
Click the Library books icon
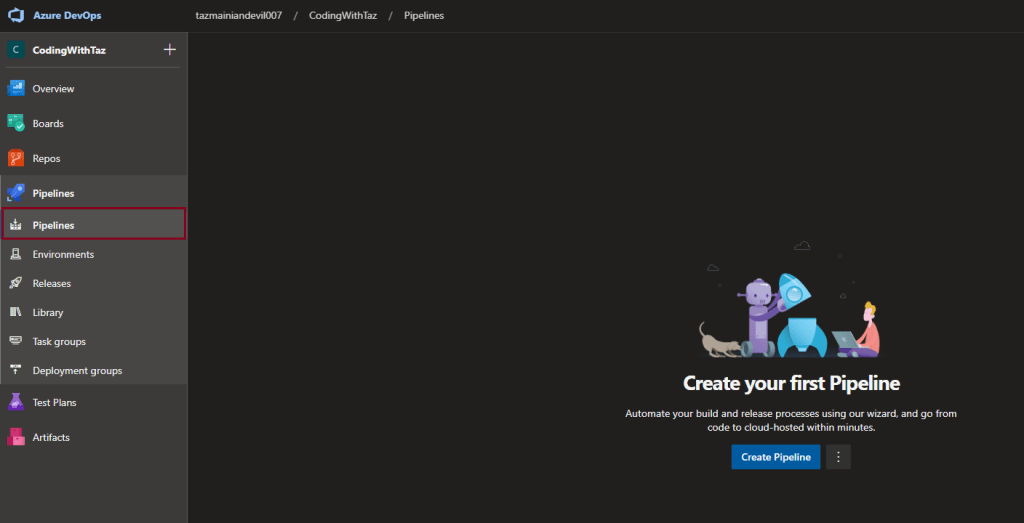(16, 312)
